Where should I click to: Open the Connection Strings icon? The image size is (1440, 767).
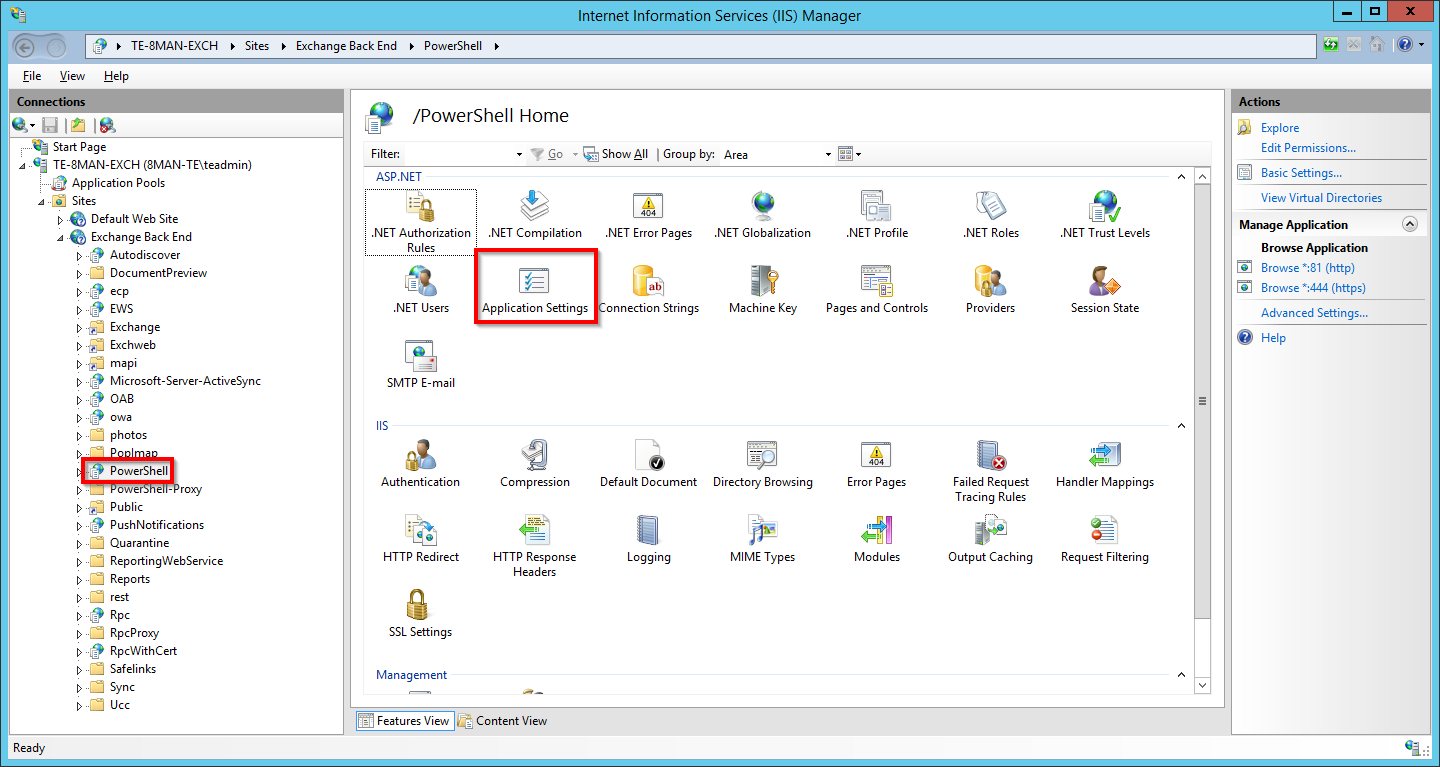pyautogui.click(x=648, y=284)
